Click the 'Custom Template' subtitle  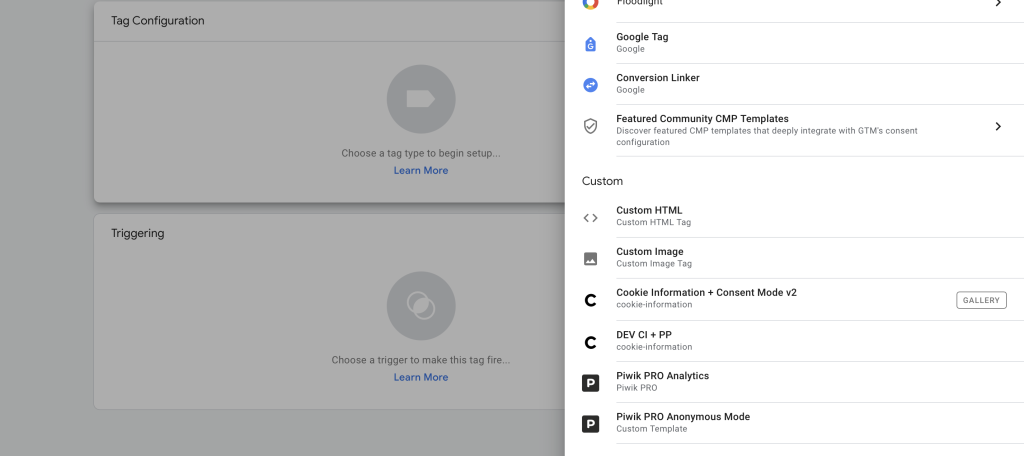pyautogui.click(x=652, y=429)
